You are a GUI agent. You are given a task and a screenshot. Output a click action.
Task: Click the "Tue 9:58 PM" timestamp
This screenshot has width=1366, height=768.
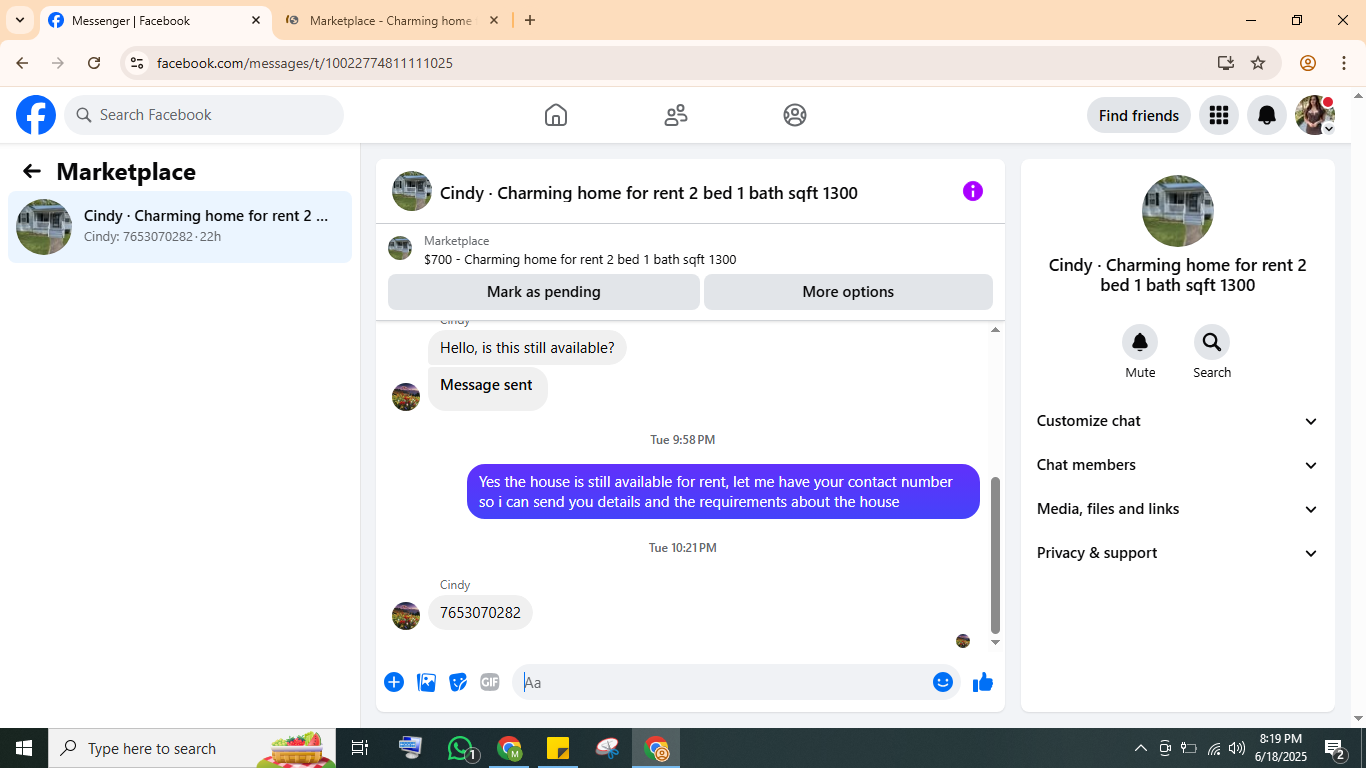click(x=683, y=440)
